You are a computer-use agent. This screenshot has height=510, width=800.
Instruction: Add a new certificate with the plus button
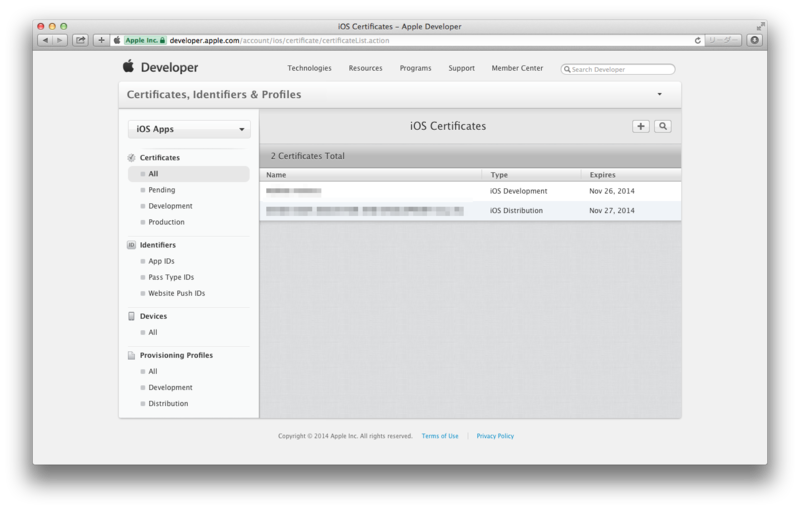pyautogui.click(x=641, y=126)
